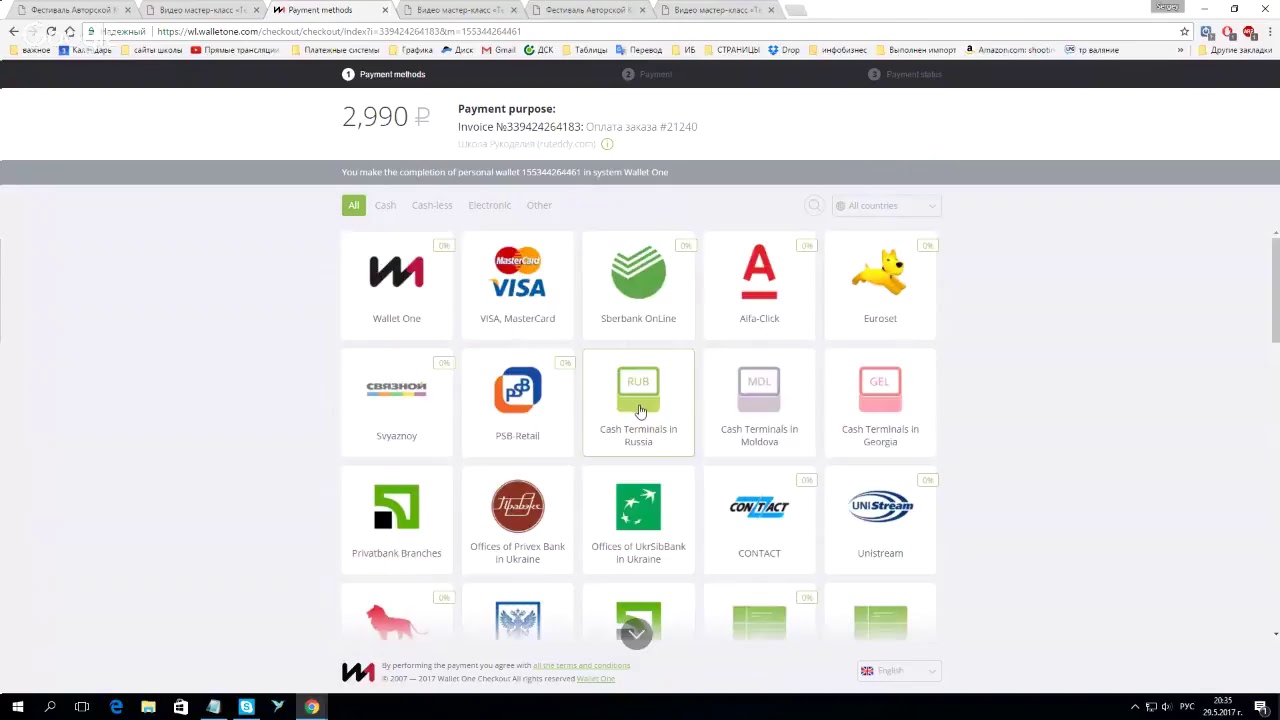Open File Explorer from taskbar
The height and width of the screenshot is (720, 1280).
pos(148,707)
